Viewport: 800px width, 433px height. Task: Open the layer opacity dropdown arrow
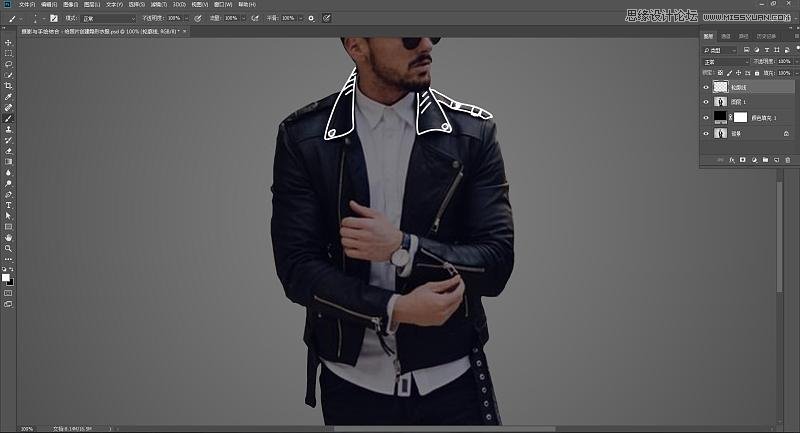796,62
